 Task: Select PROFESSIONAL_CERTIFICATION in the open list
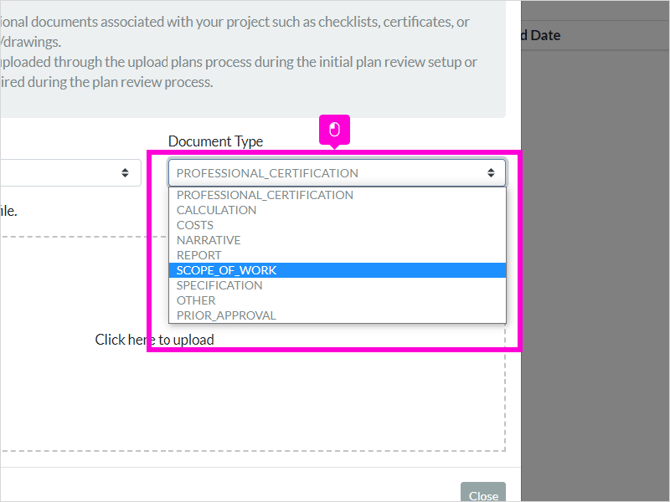(337, 195)
